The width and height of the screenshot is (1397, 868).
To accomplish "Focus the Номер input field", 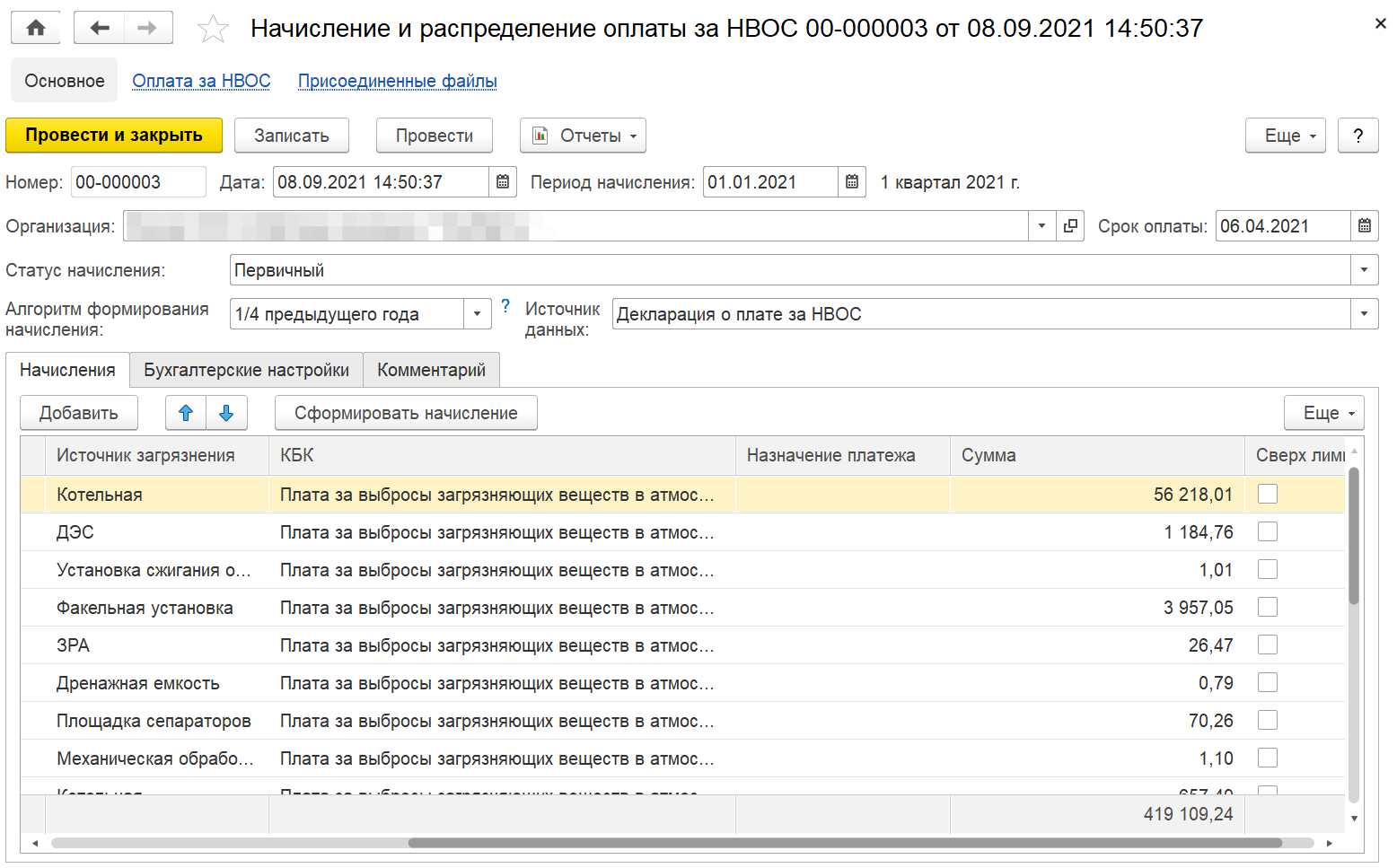I will 138,182.
